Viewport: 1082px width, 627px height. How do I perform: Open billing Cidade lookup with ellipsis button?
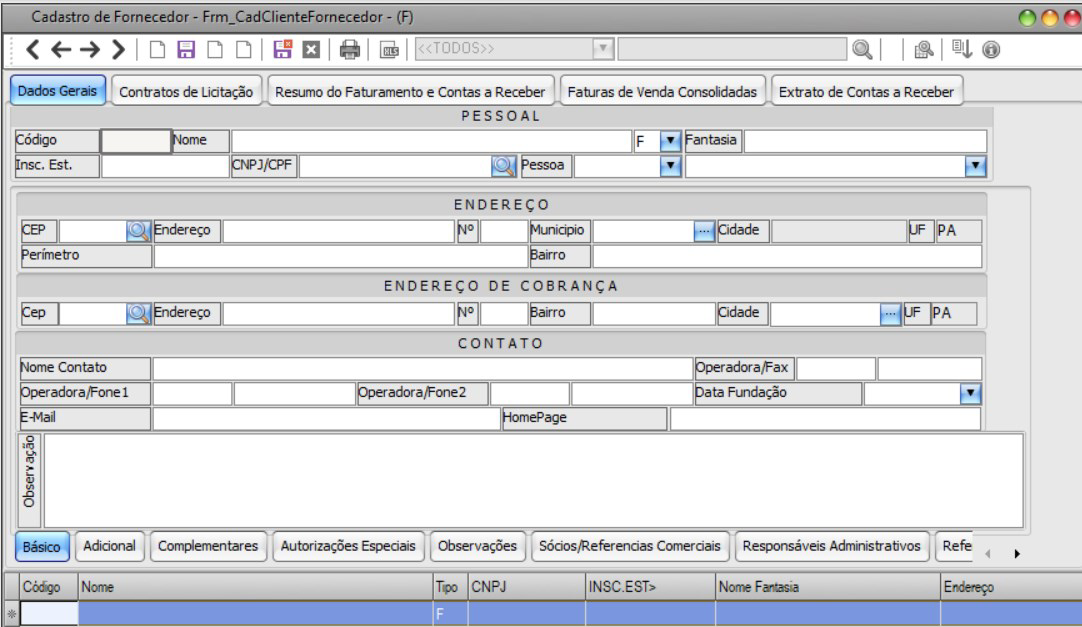coord(890,314)
